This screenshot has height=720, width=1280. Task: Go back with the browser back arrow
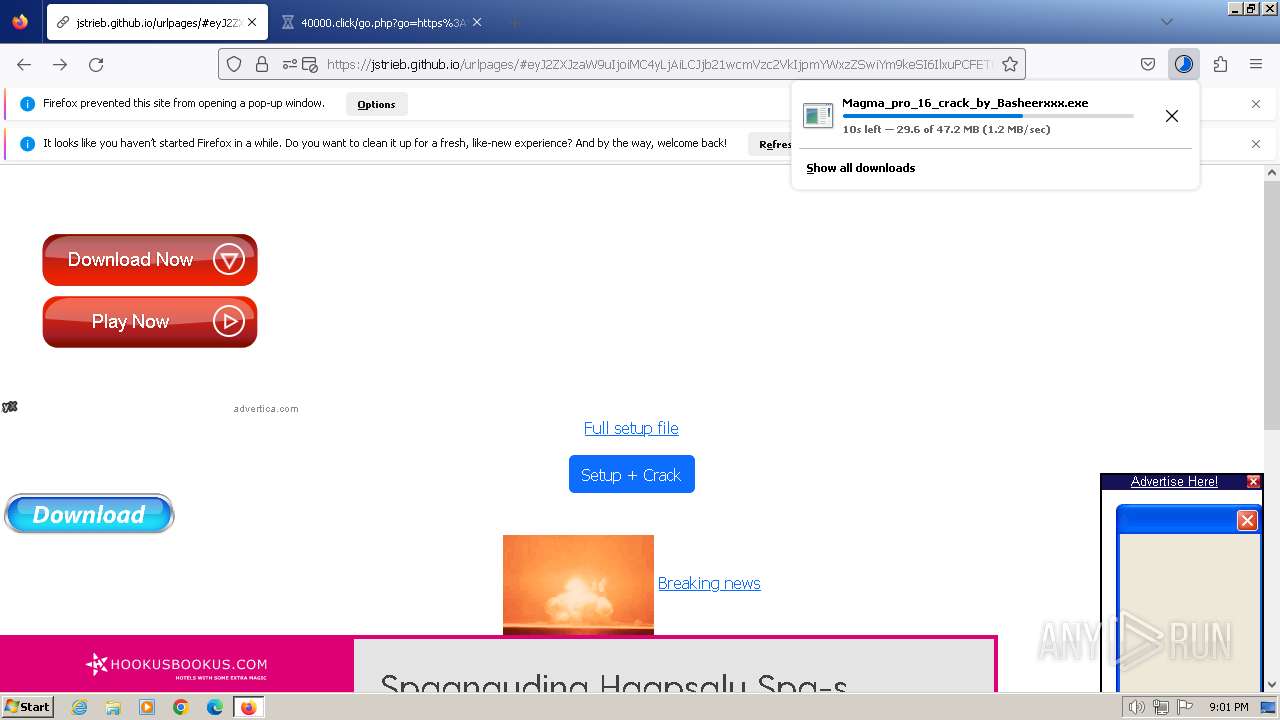[x=24, y=64]
